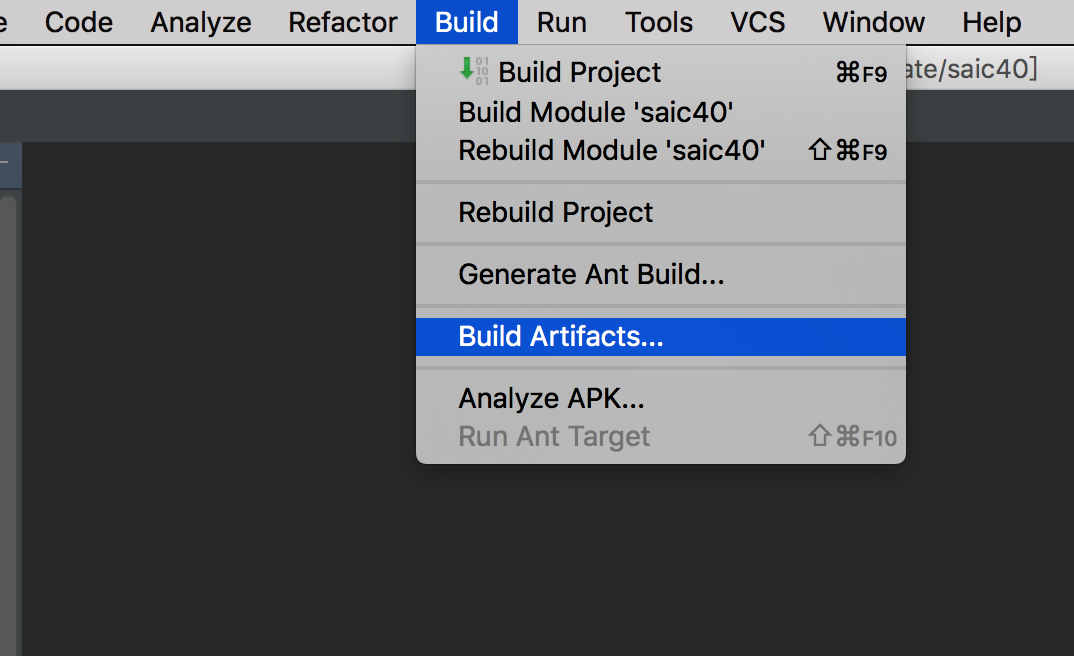Viewport: 1074px width, 656px height.
Task: Open Generate Ant Build dialog
Action: [x=590, y=274]
